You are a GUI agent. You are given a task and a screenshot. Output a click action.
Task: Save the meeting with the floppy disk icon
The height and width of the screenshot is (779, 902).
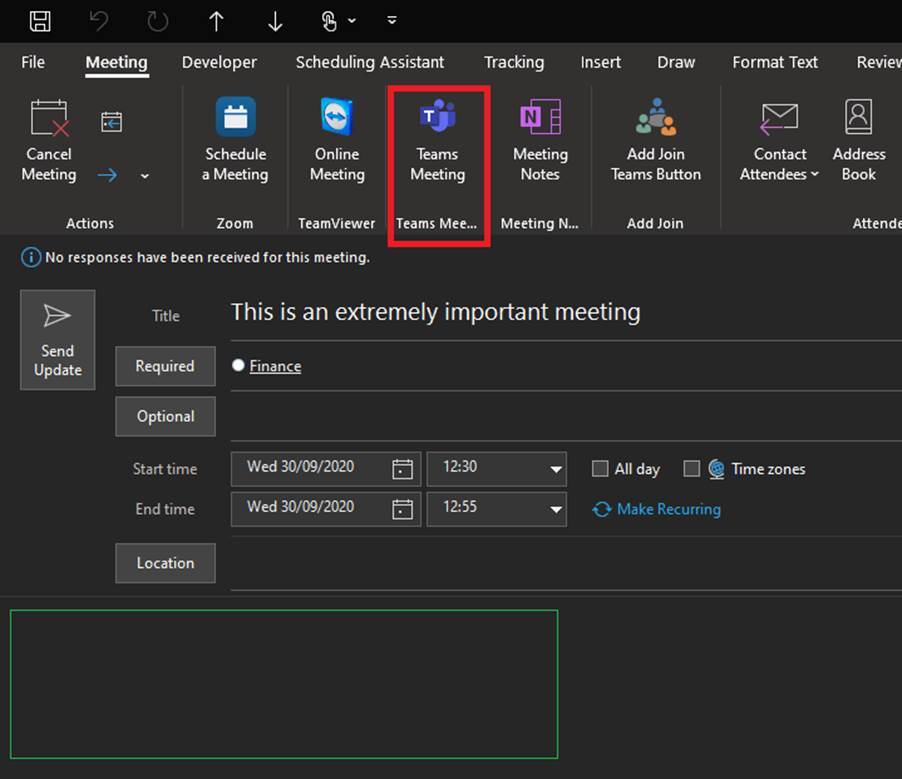pos(40,21)
